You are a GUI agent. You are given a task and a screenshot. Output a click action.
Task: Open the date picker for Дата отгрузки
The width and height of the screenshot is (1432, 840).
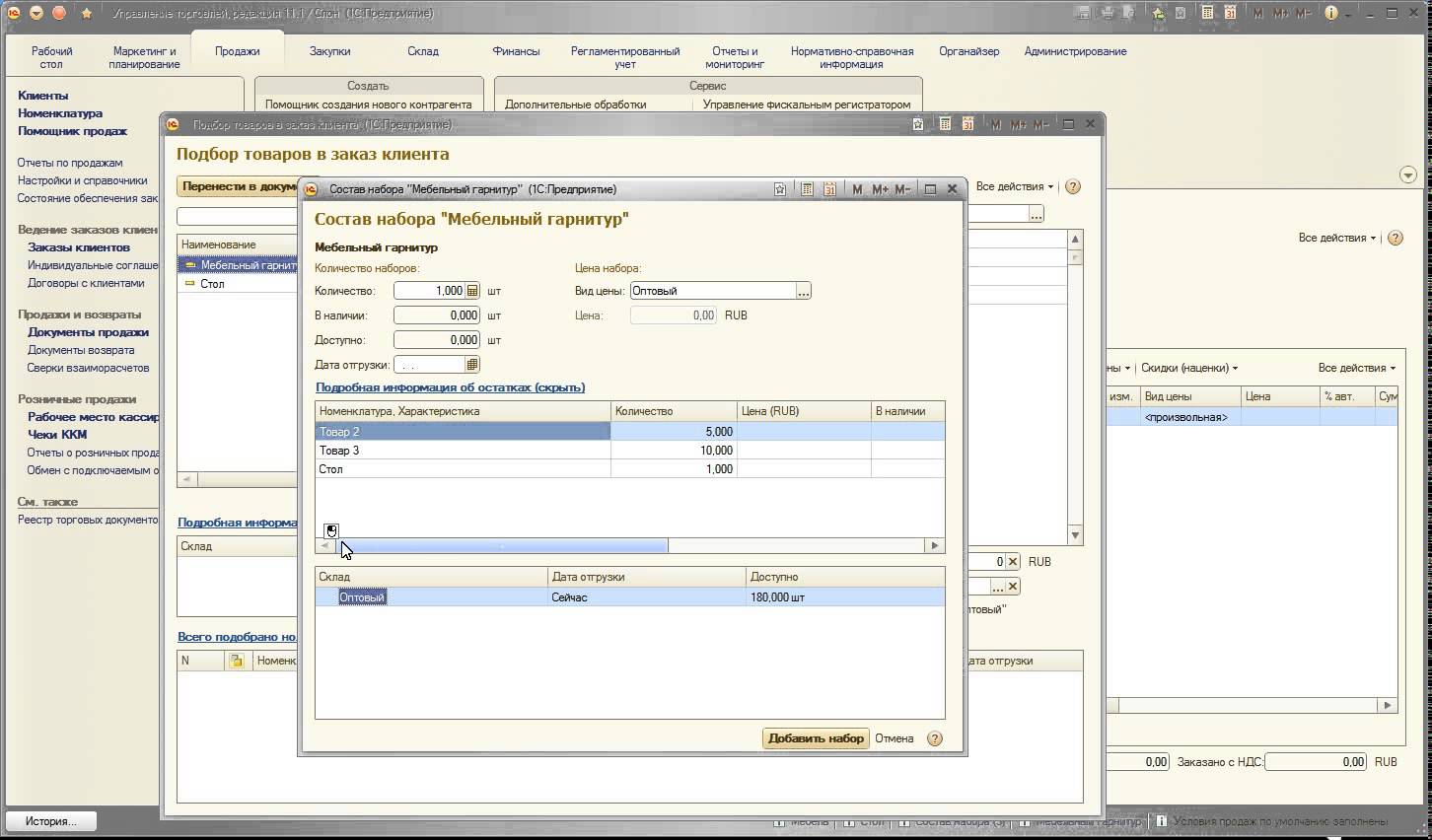[472, 365]
